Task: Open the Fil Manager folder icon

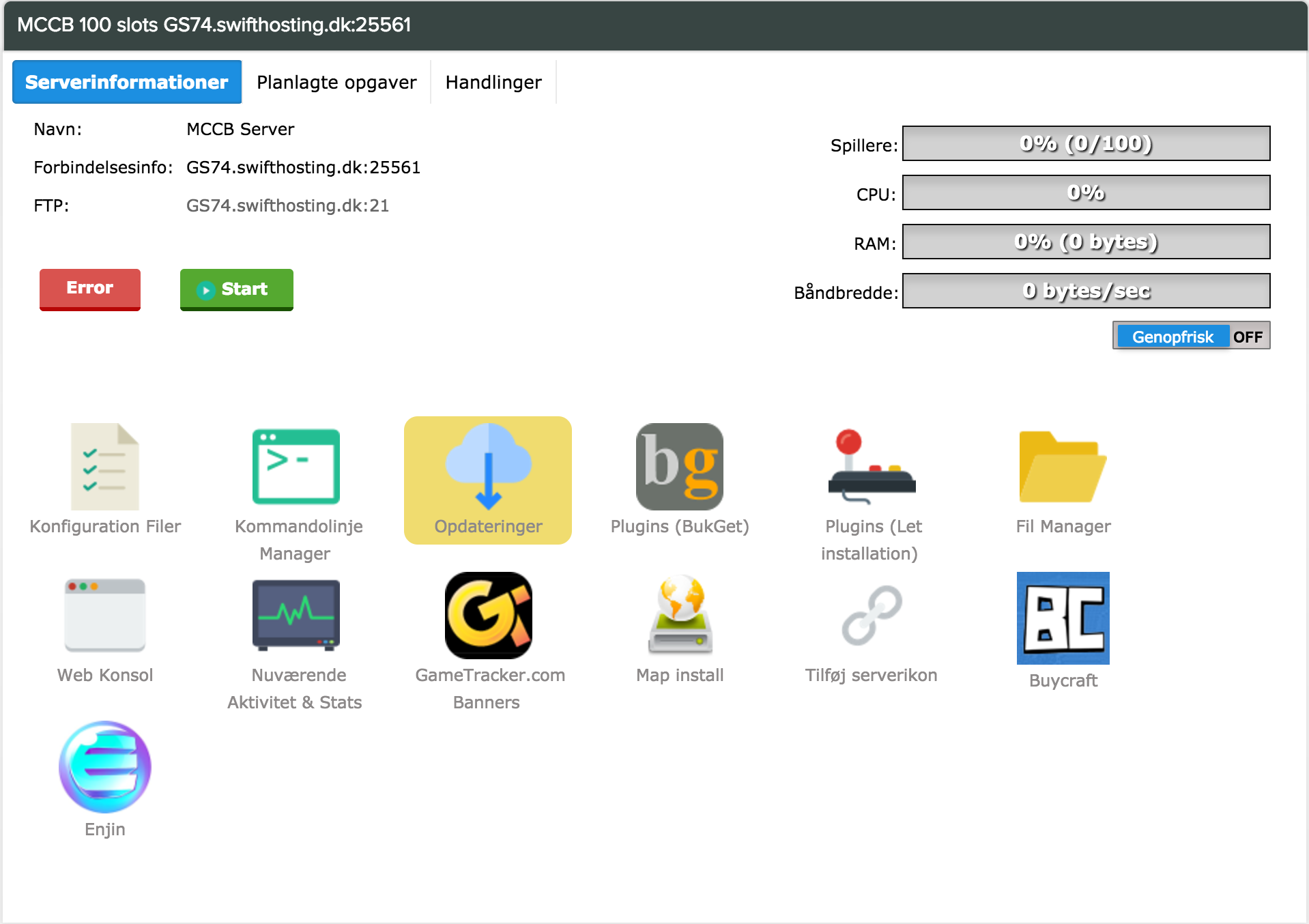Action: point(1063,467)
